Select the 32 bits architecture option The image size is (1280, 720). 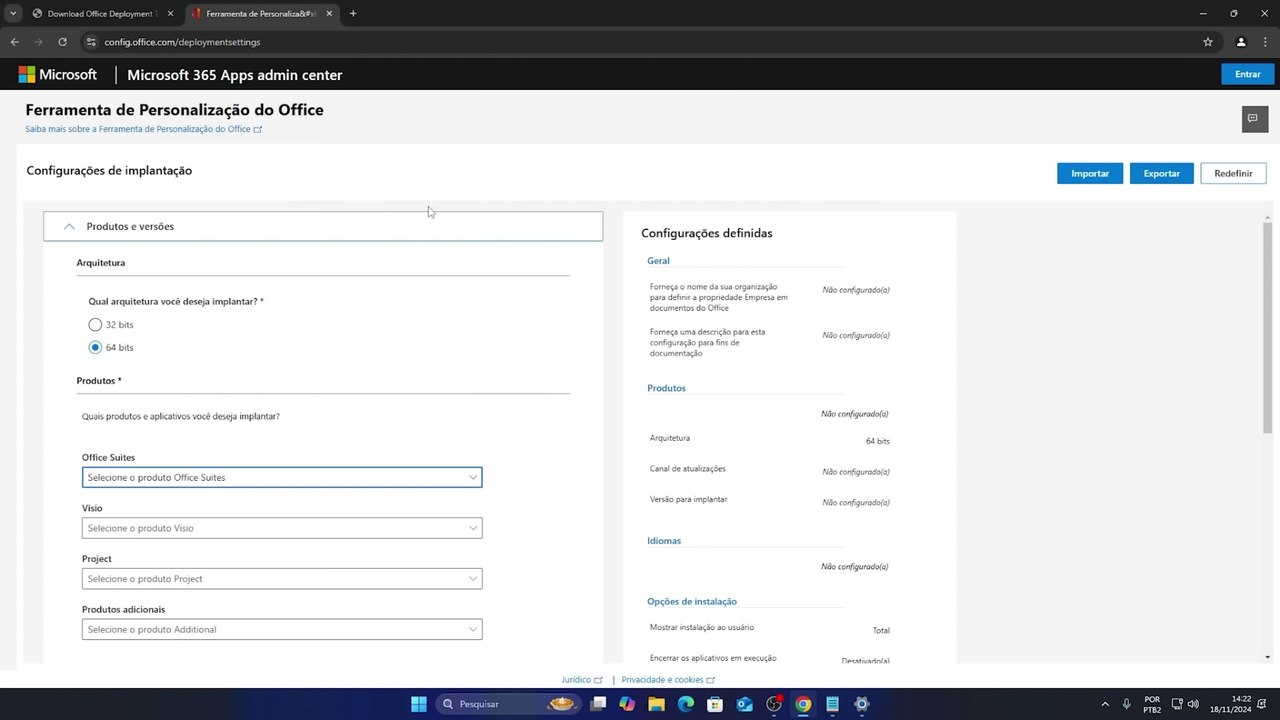(95, 325)
